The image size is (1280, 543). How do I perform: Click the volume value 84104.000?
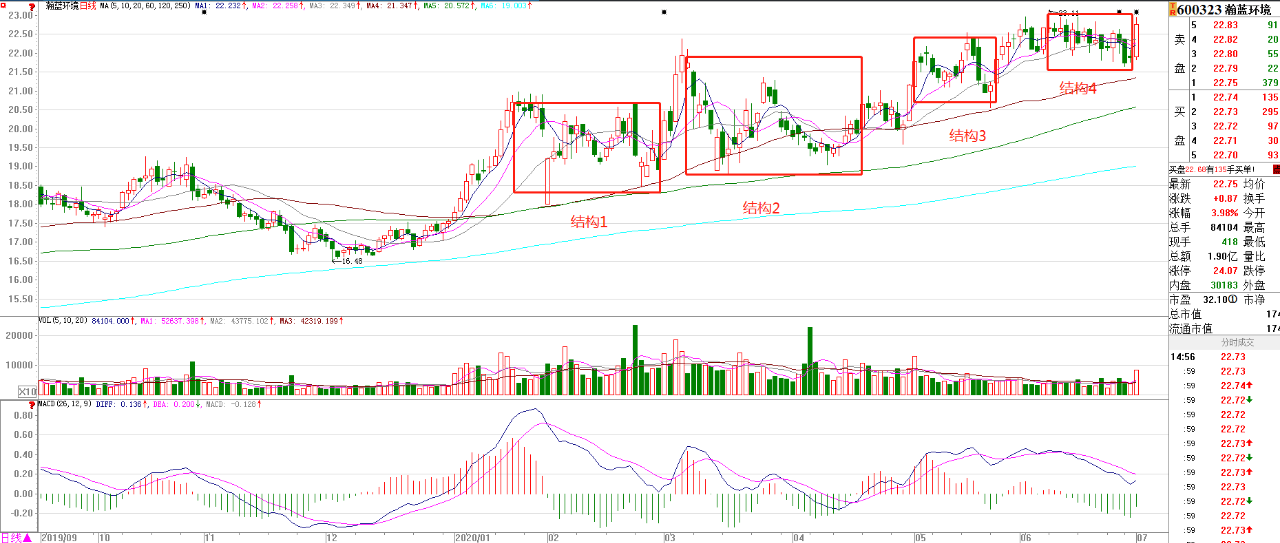point(112,322)
